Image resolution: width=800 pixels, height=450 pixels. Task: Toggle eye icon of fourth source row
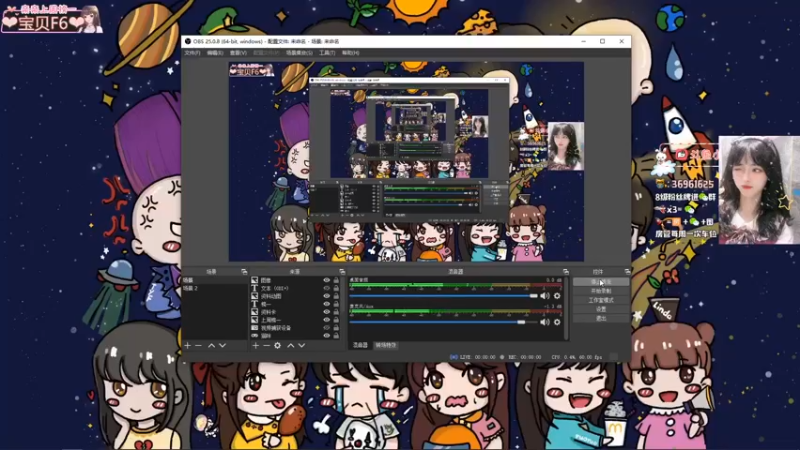point(327,304)
